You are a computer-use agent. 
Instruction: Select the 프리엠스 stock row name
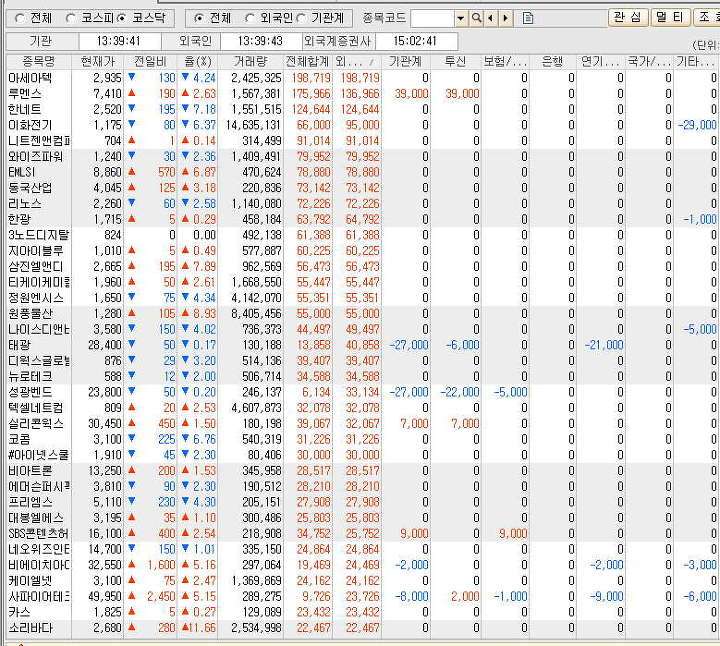tap(30, 502)
